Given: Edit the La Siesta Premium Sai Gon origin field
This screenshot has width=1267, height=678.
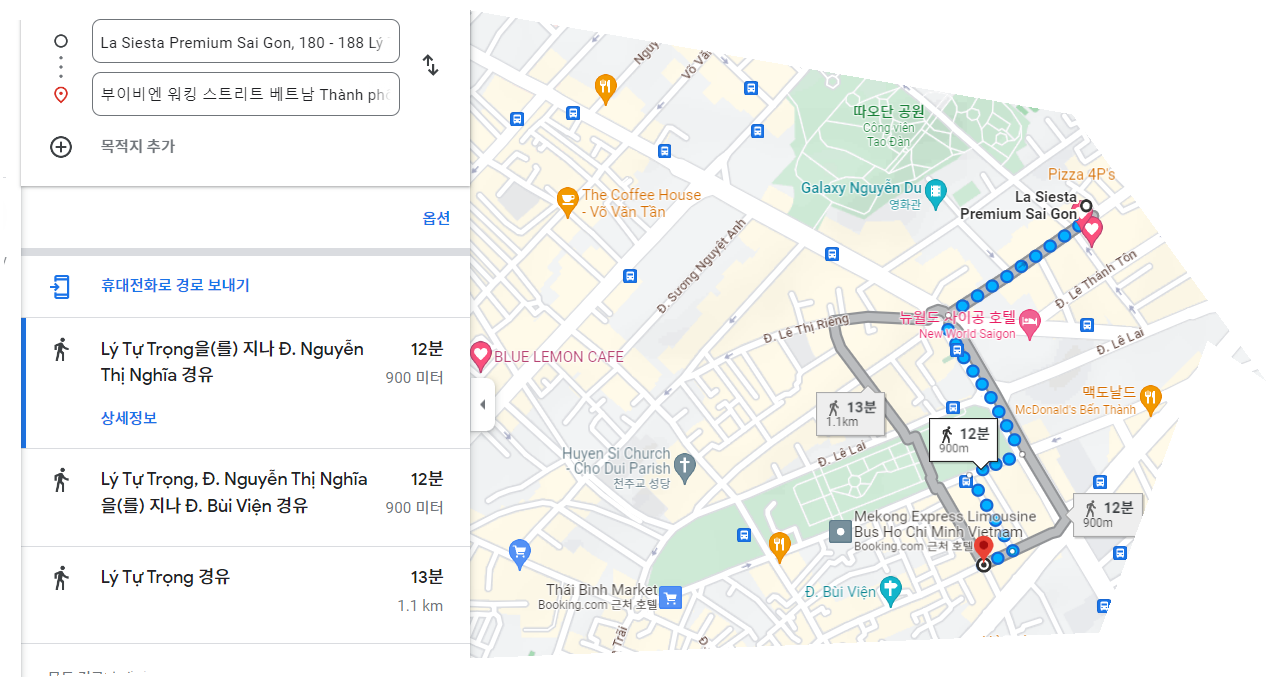Looking at the screenshot, I should 246,42.
